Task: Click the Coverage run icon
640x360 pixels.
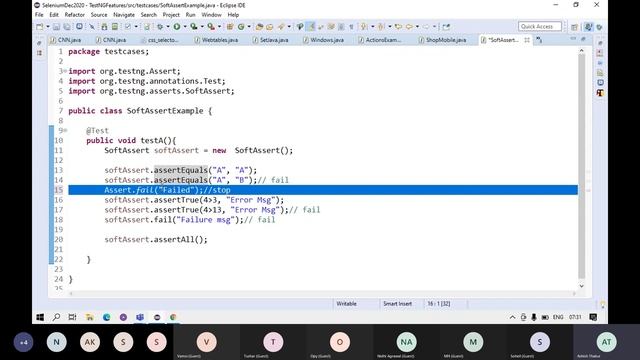Action: (193, 27)
